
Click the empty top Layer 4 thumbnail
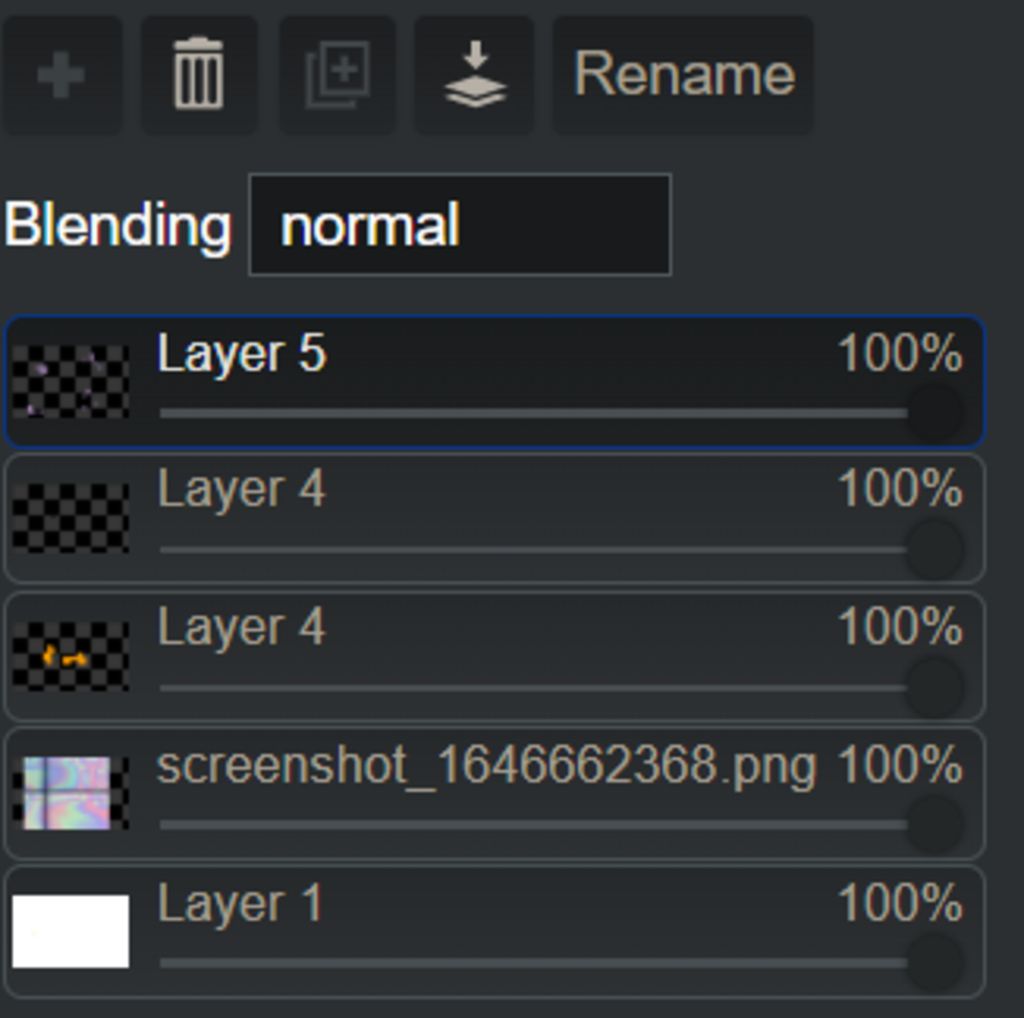click(x=71, y=518)
